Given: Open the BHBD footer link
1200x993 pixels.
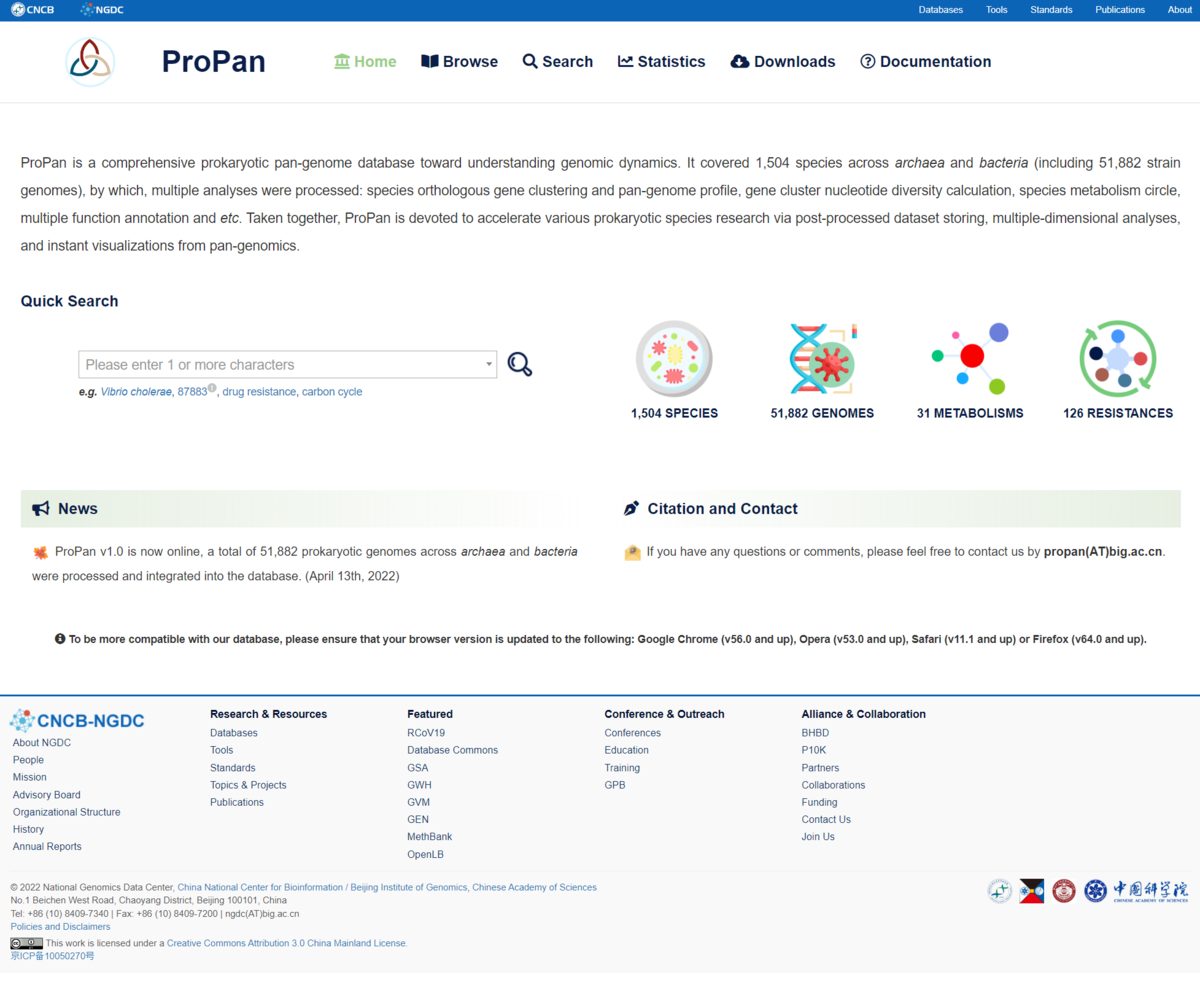Looking at the screenshot, I should tap(815, 733).
